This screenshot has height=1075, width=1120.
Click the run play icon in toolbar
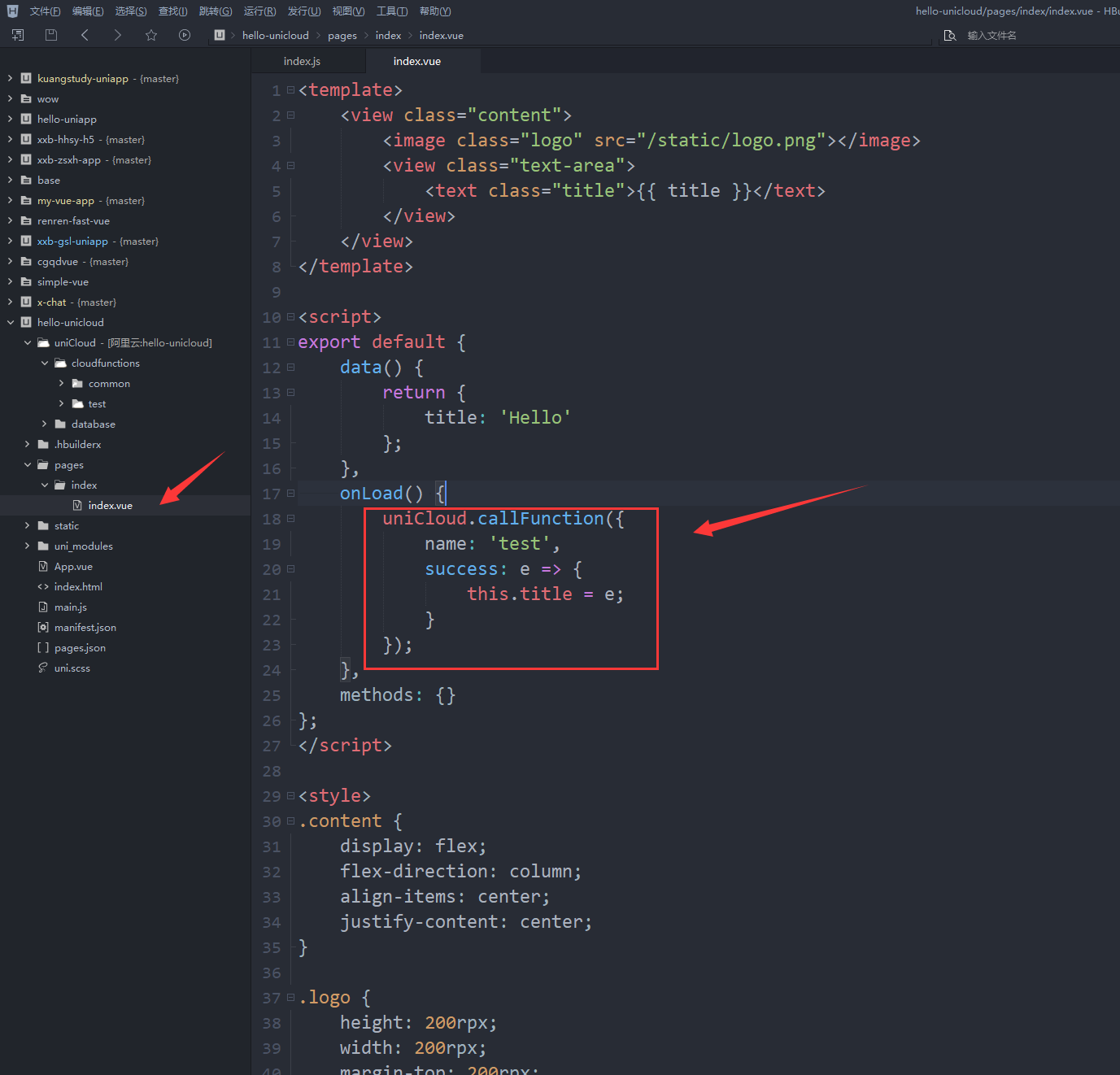pyautogui.click(x=185, y=35)
